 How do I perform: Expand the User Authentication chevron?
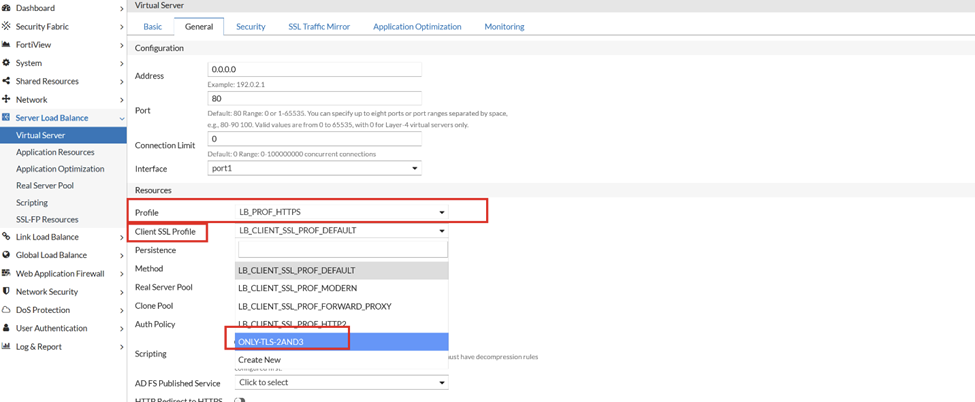point(121,329)
